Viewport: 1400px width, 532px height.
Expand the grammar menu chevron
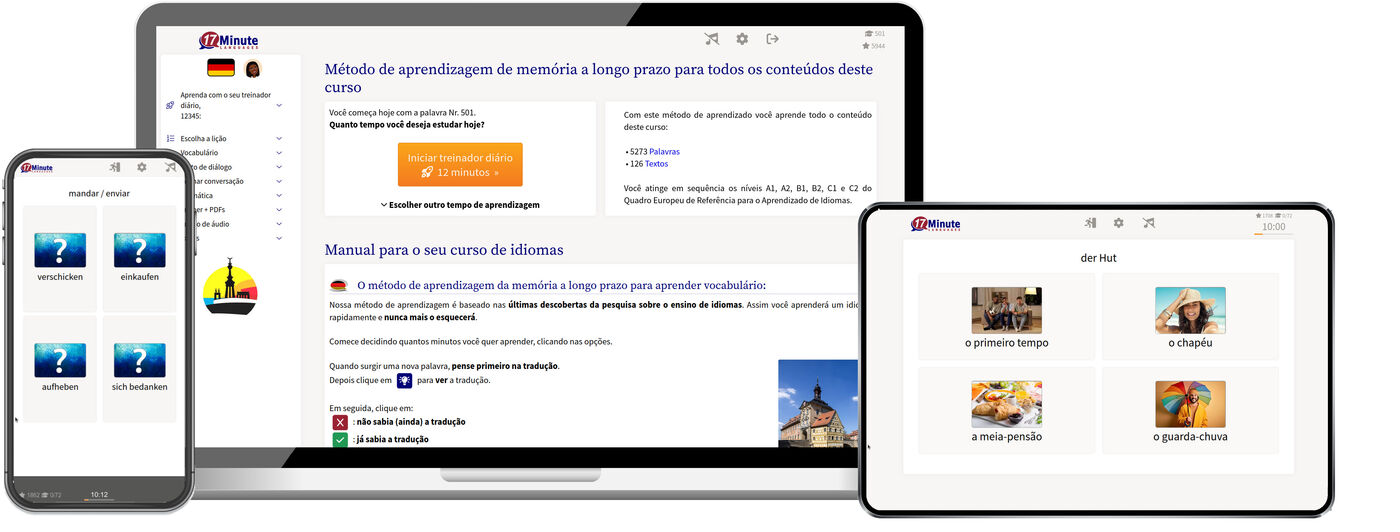click(279, 196)
